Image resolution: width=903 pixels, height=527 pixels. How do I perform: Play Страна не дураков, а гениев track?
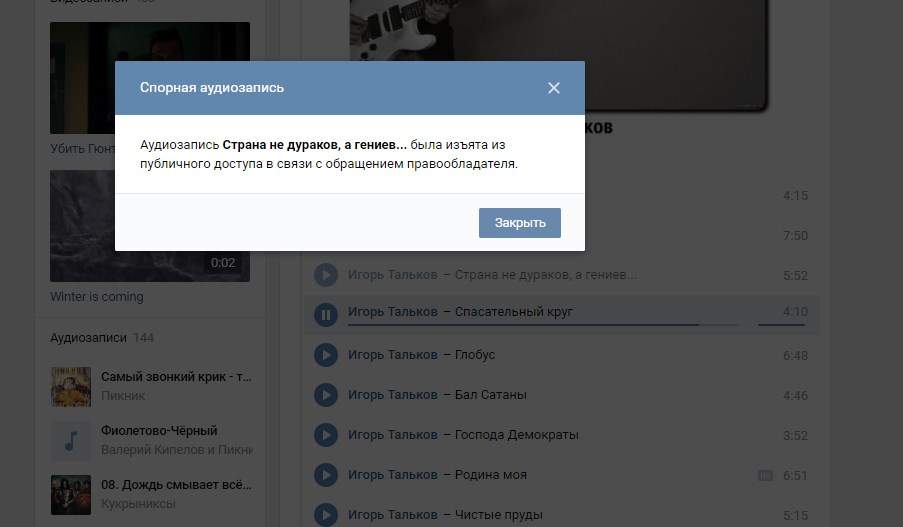326,275
